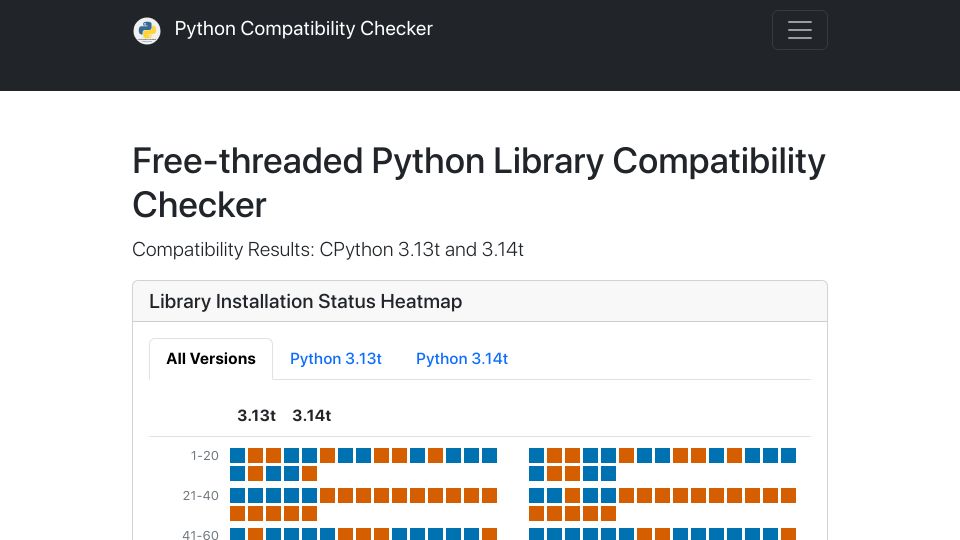This screenshot has width=960, height=540.
Task: Click the Free-threaded Python Library page heading
Action: click(479, 182)
